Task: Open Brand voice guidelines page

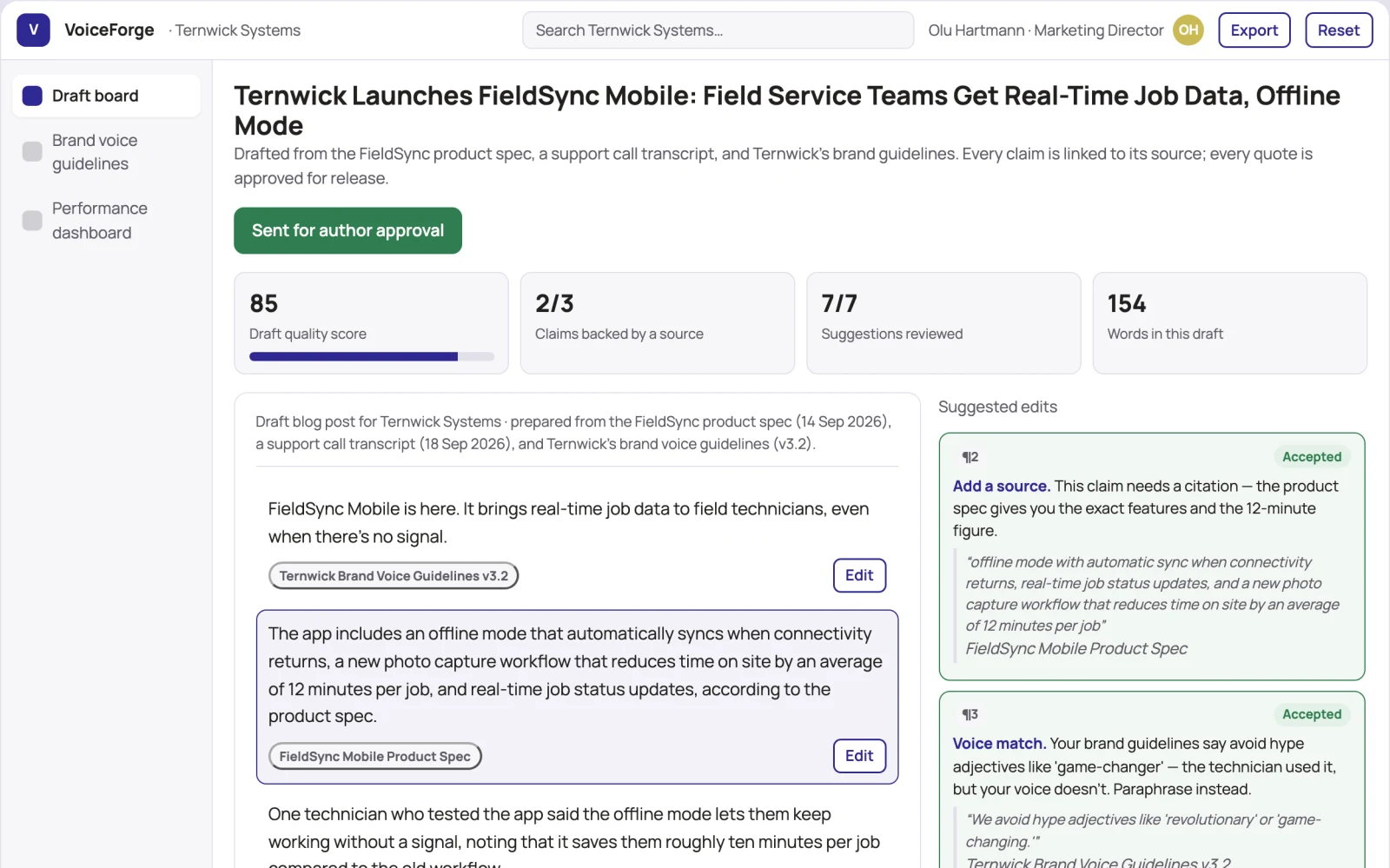Action: tap(107, 152)
